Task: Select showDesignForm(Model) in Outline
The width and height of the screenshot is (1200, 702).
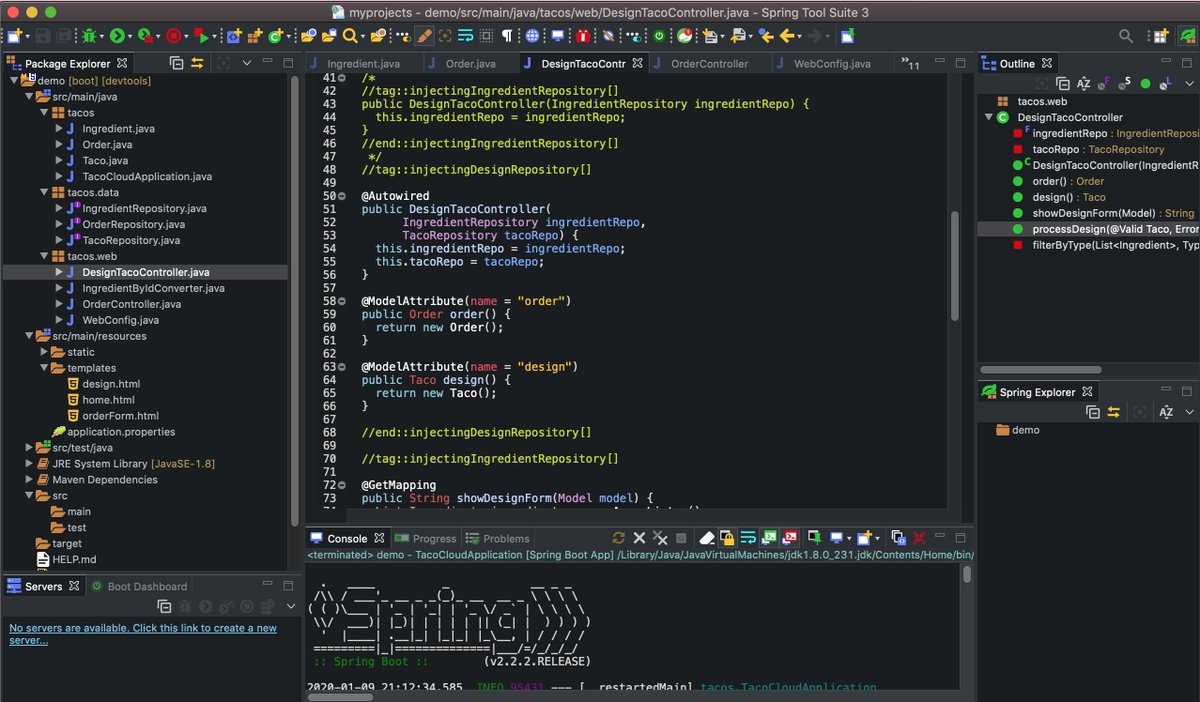Action: coord(1113,213)
